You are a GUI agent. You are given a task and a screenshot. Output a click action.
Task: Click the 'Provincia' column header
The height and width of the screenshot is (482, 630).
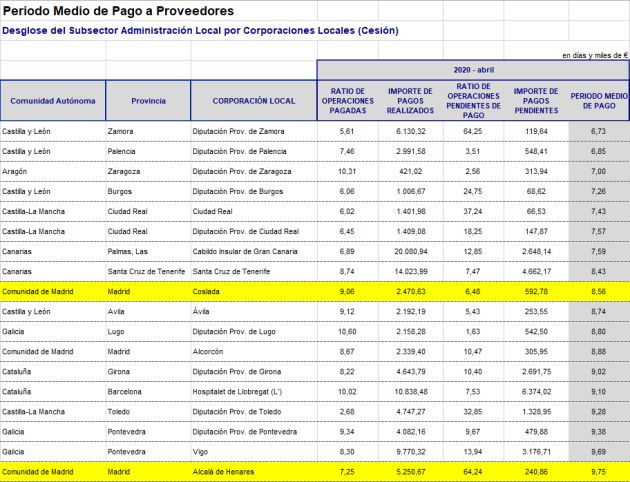point(148,101)
